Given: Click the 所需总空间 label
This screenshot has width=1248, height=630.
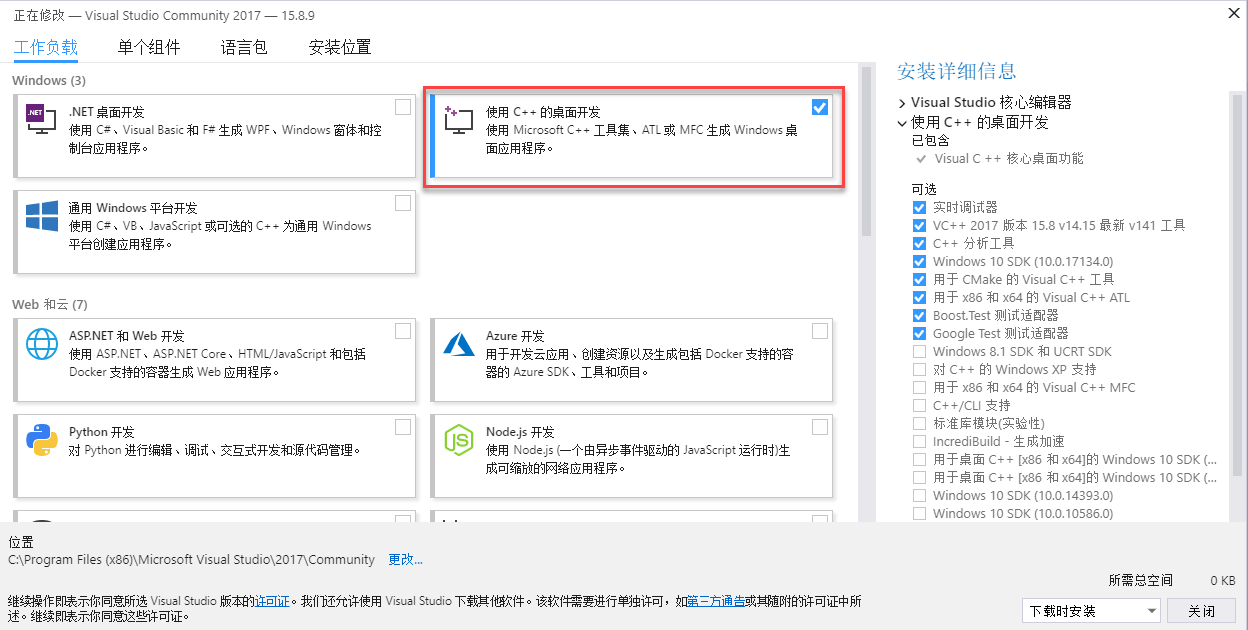Looking at the screenshot, I should pos(1141,580).
